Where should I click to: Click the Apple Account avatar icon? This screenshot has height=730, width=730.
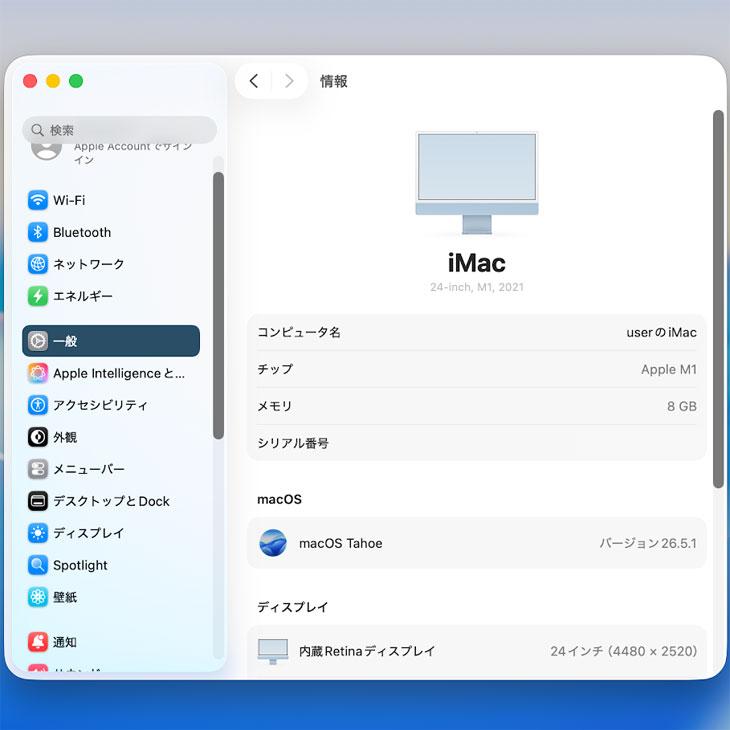[47, 151]
